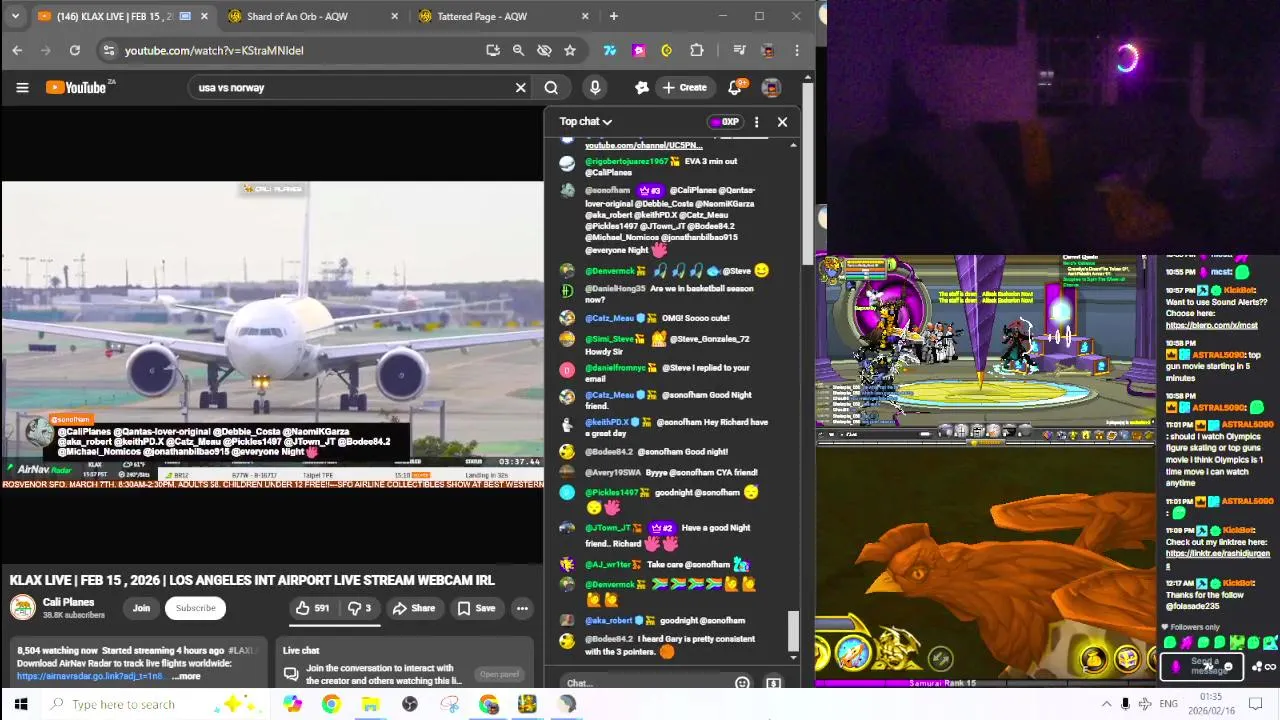Close the Shard of An Orb tab
1280x720 pixels.
(394, 16)
